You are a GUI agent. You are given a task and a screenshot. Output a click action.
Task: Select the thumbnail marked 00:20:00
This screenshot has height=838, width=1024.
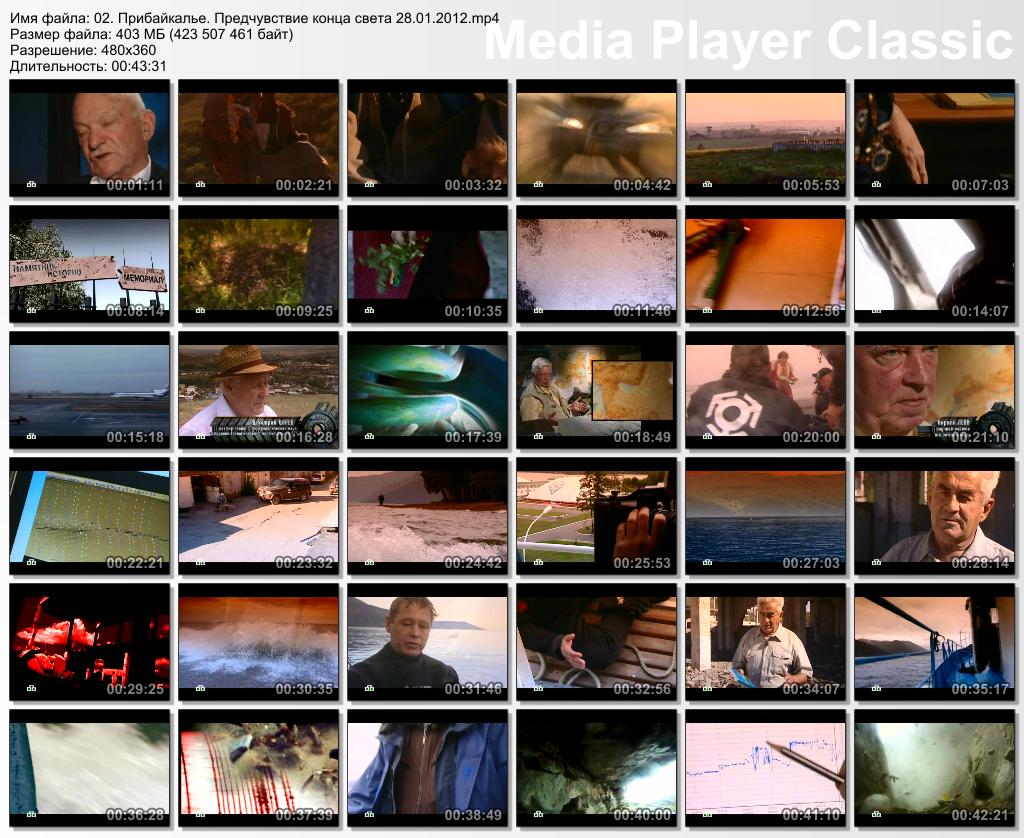[765, 390]
